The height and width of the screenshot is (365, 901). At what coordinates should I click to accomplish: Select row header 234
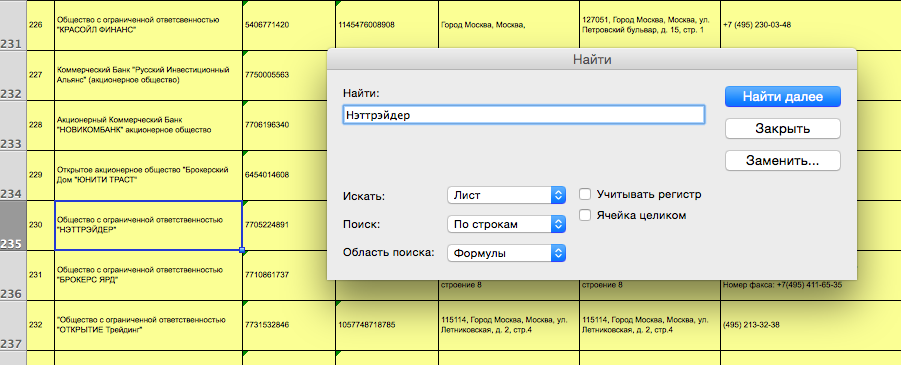click(x=13, y=176)
